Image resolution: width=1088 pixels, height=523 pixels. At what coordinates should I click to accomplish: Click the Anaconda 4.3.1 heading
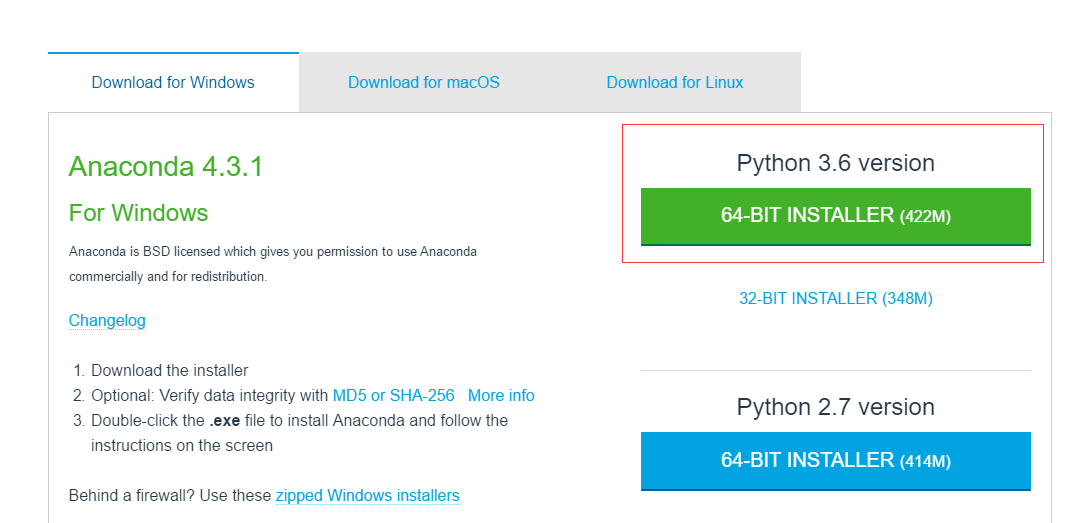coord(166,166)
